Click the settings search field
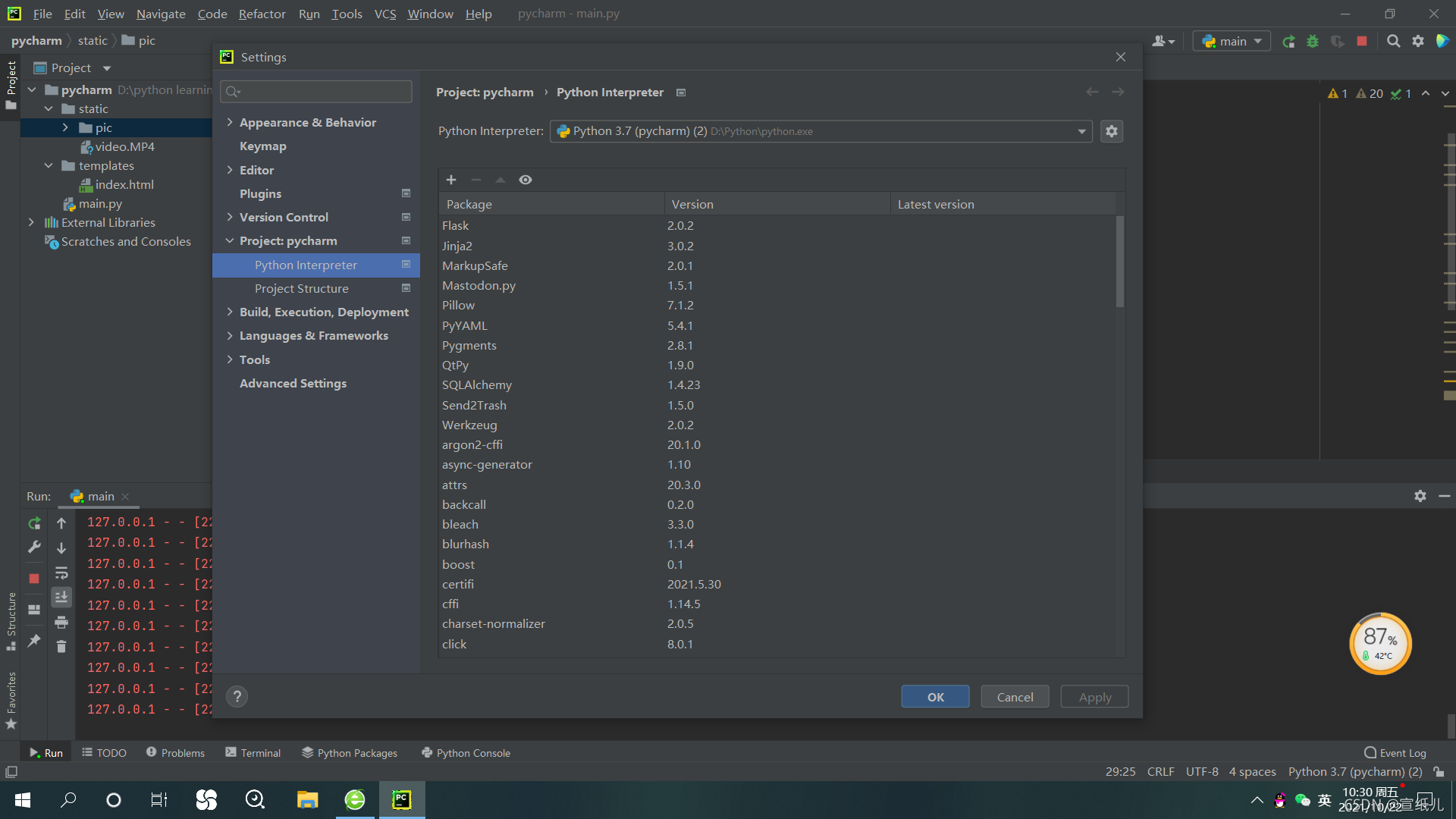 point(316,92)
